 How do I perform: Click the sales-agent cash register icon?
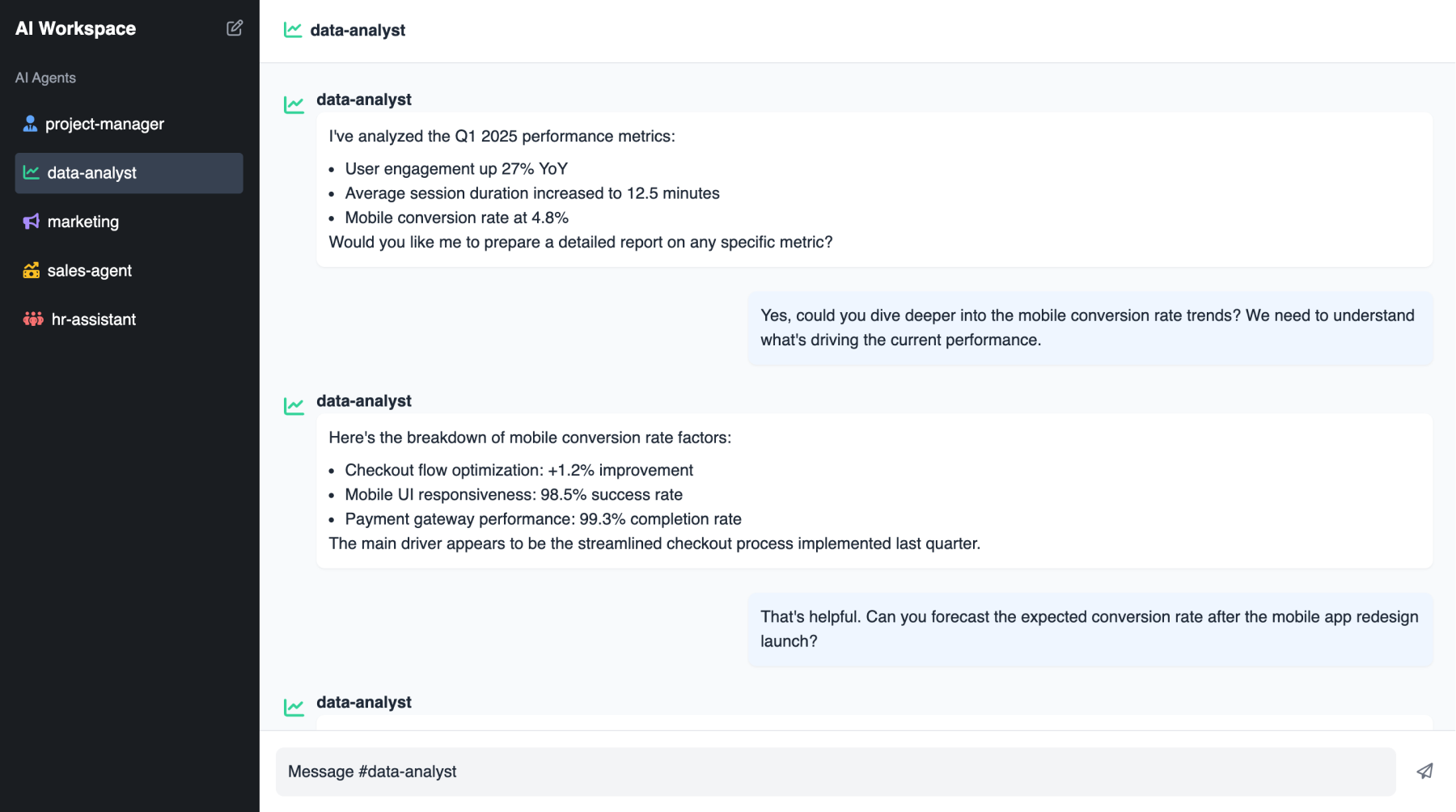click(32, 271)
